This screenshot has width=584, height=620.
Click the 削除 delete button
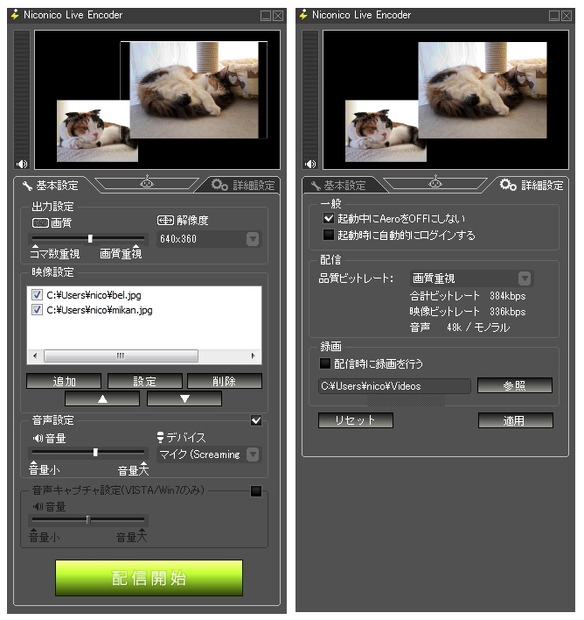pyautogui.click(x=224, y=381)
